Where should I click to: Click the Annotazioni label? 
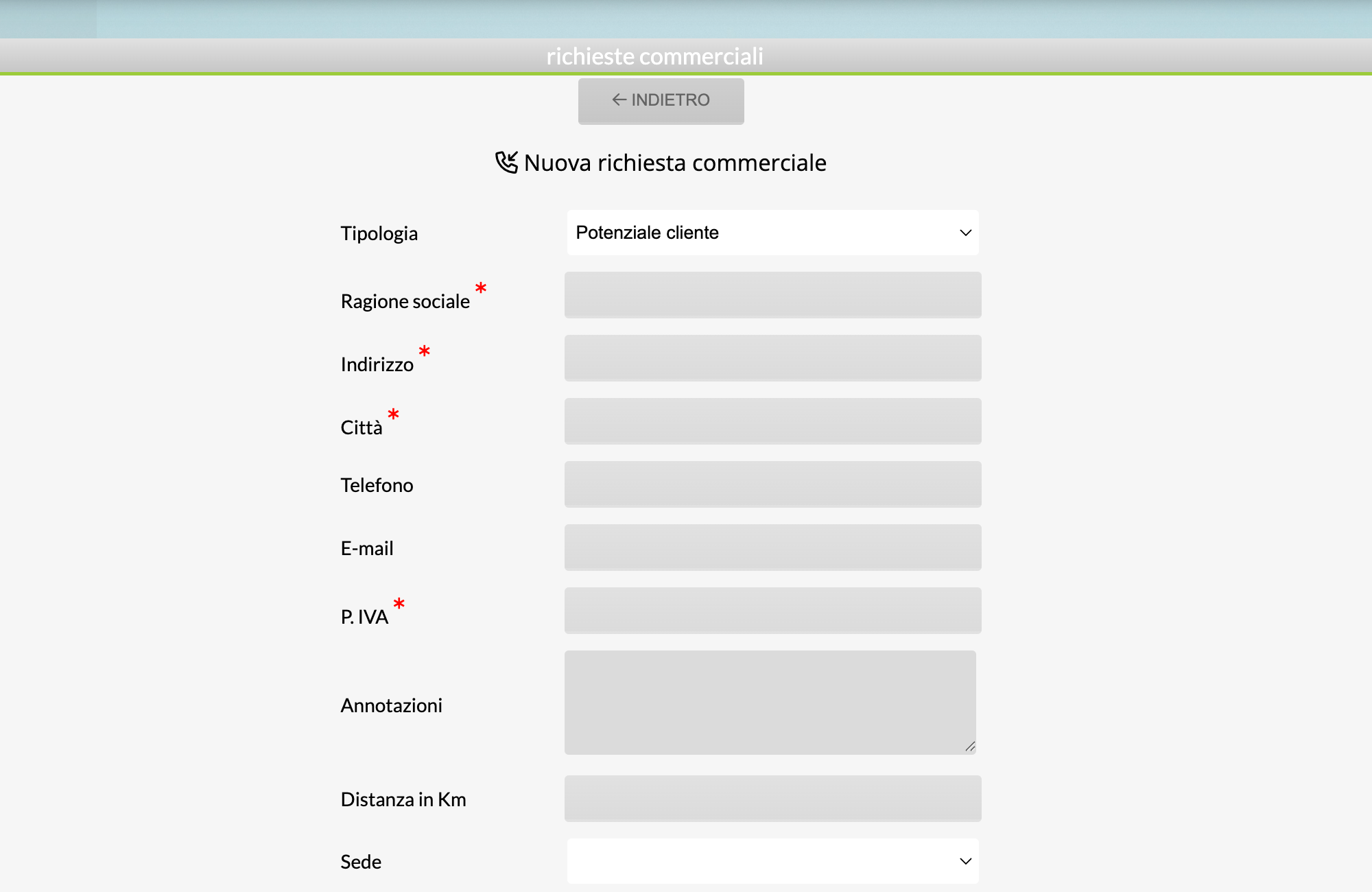point(391,705)
